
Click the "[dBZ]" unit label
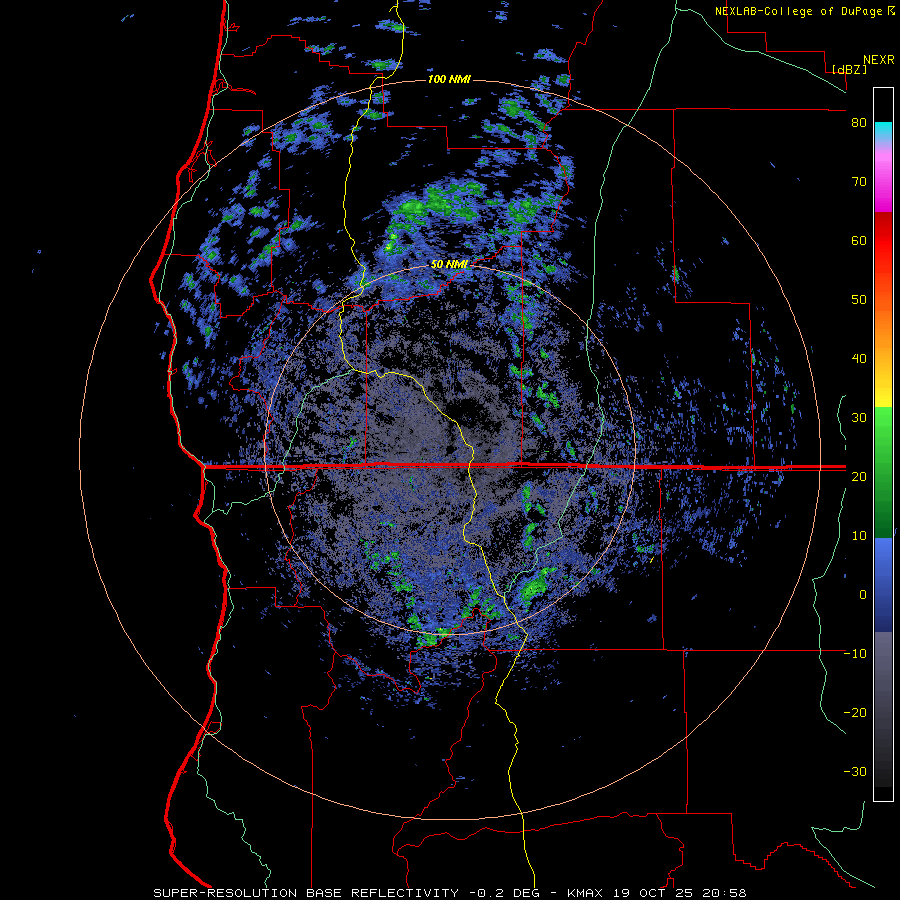[850, 69]
